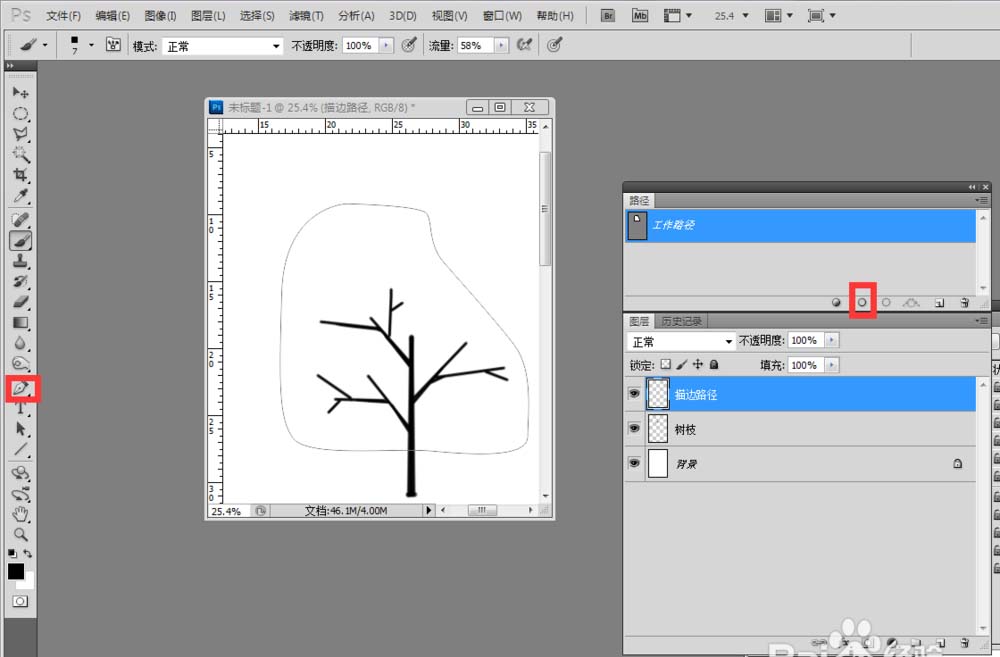
Task: Activate the Hand tool
Action: point(20,514)
